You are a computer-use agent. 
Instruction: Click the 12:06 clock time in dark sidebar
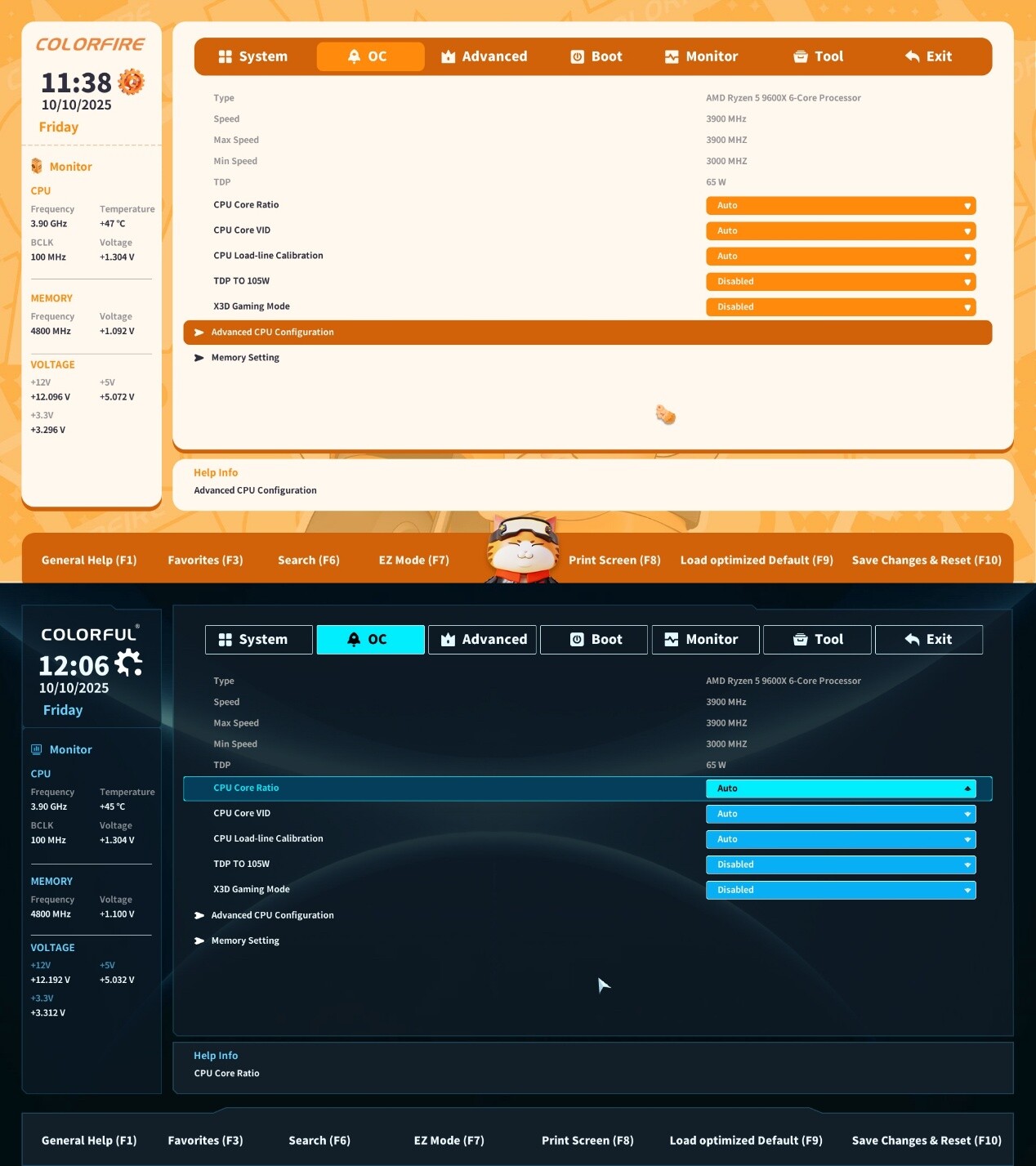pos(74,666)
